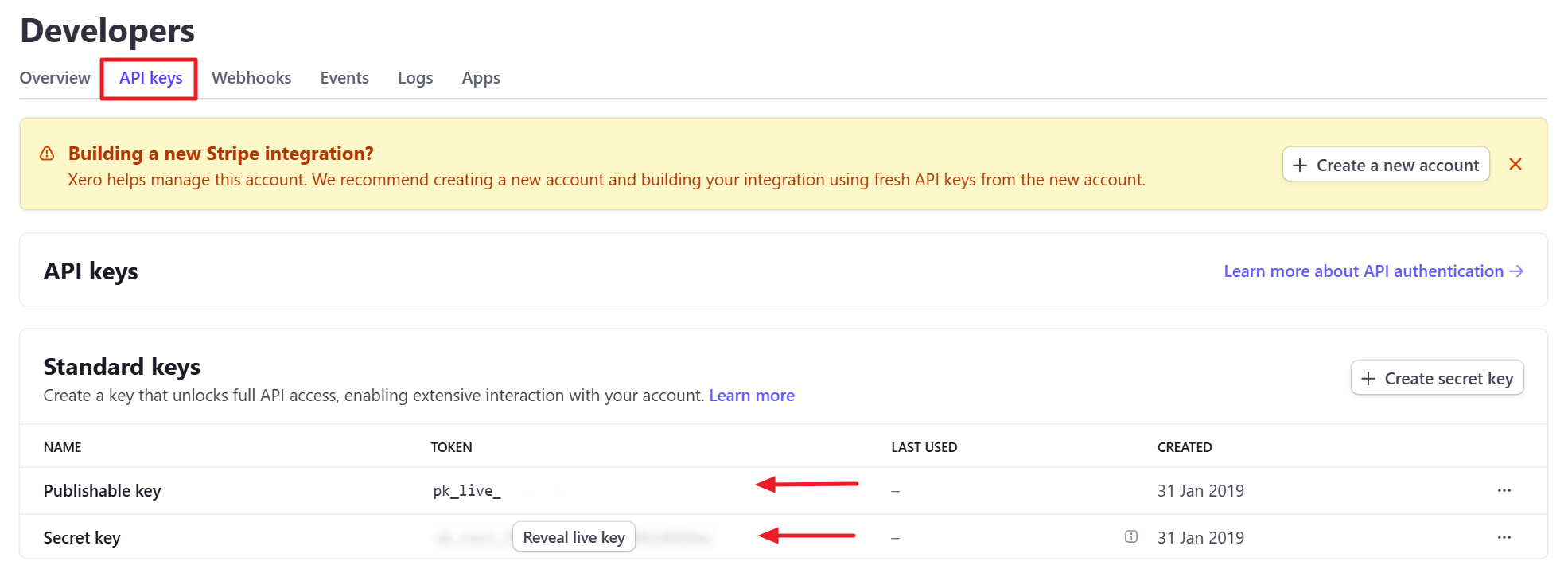Open Learn more about API authentication link
Viewport: 1568px width, 573px height.
click(x=1373, y=271)
